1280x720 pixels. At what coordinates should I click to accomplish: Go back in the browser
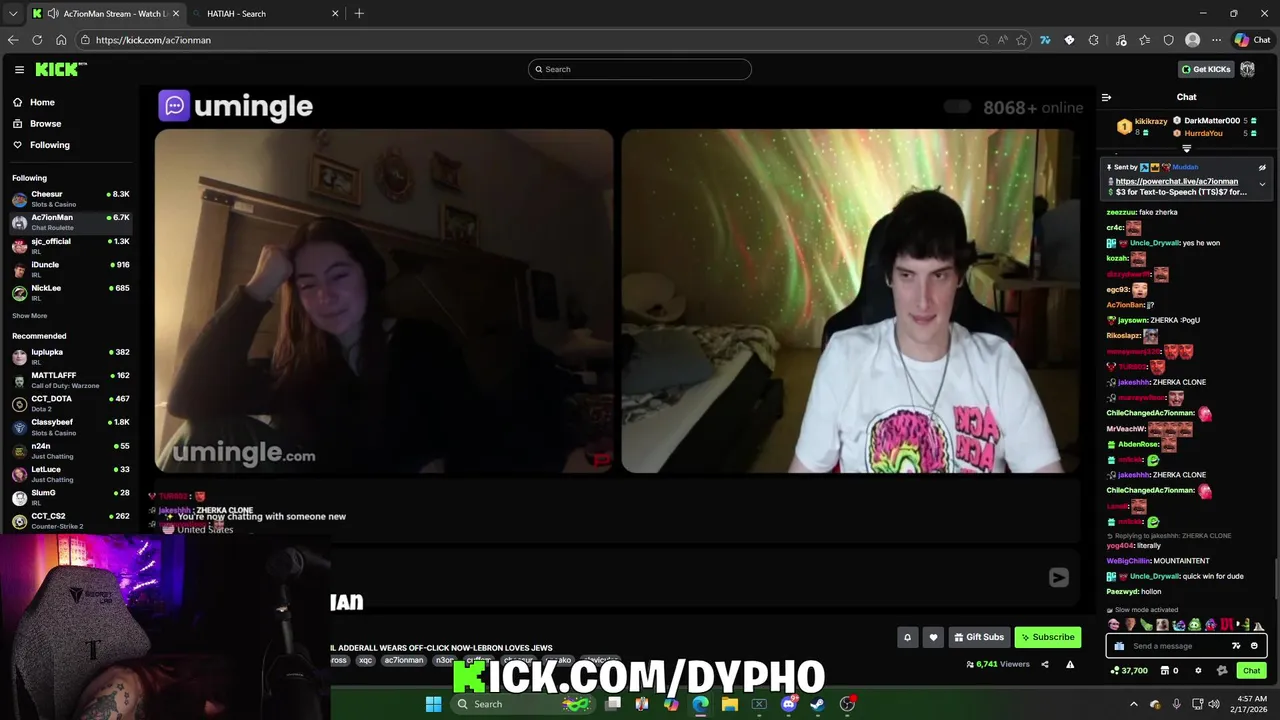click(13, 40)
